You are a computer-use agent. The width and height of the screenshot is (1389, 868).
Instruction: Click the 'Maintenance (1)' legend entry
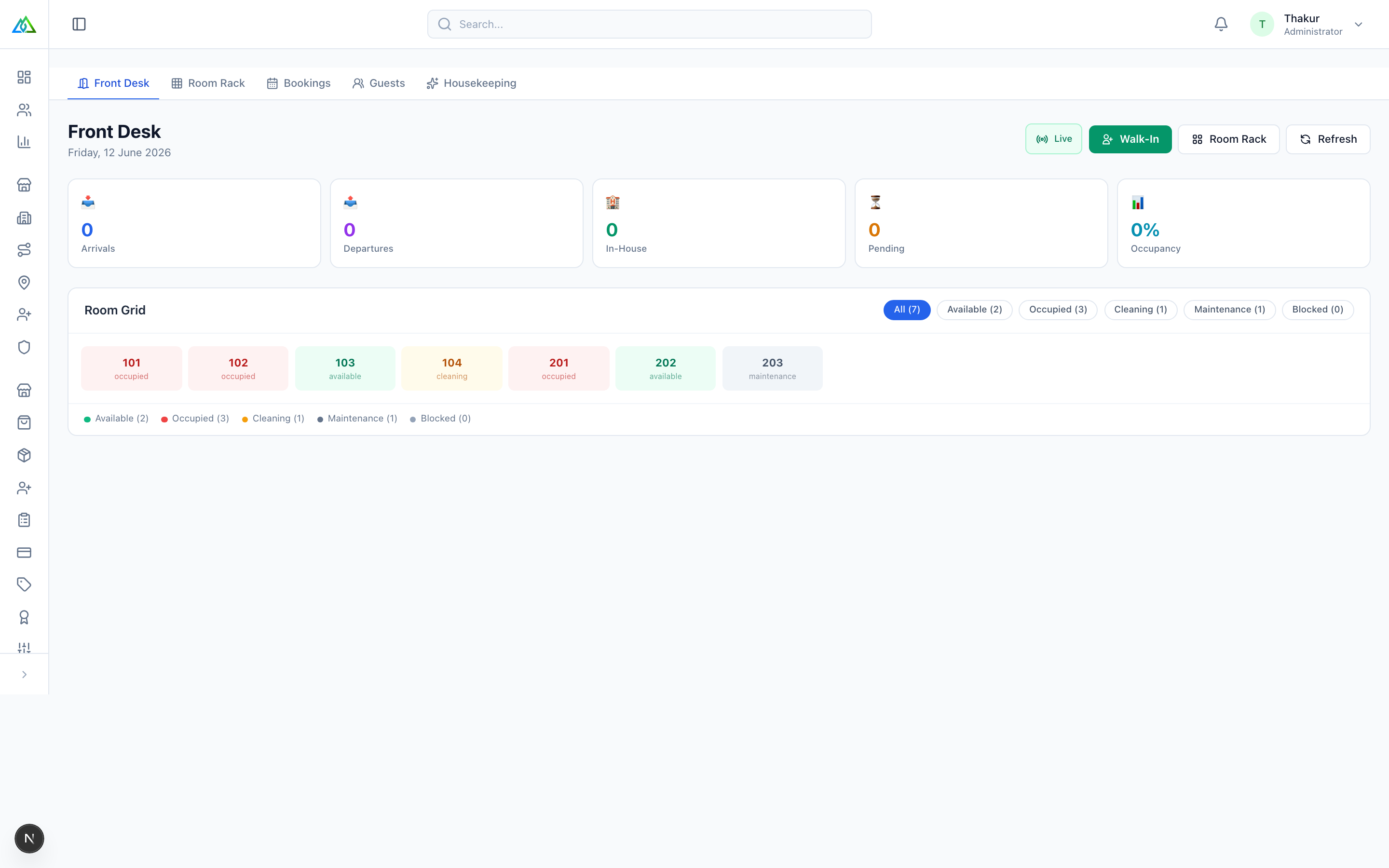[x=357, y=419]
